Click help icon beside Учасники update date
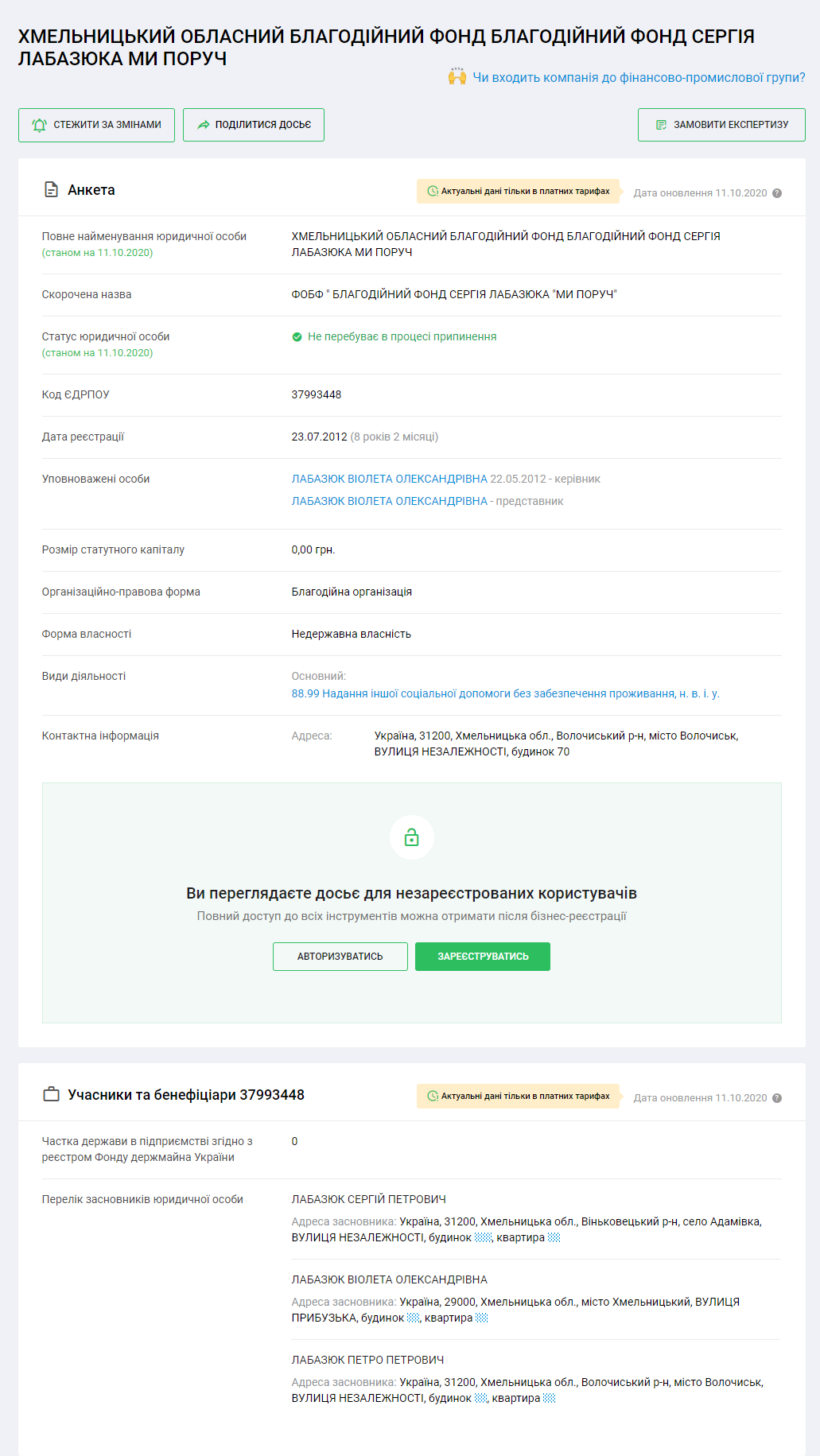Viewport: 820px width, 1456px height. pos(777,1098)
